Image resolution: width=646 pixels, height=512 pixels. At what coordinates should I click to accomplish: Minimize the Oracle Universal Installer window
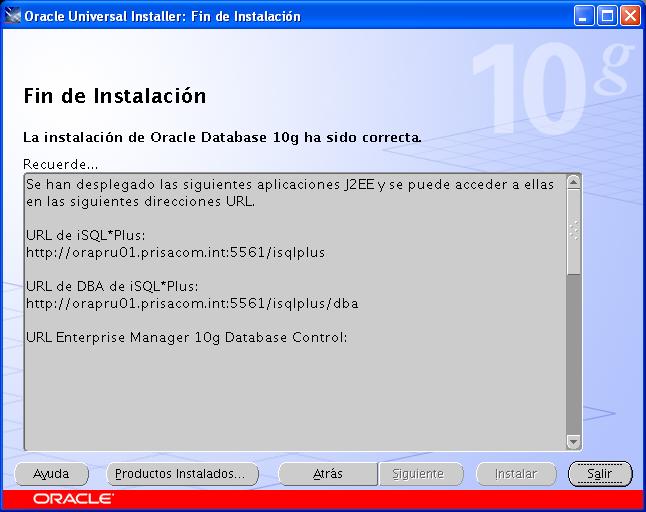(583, 16)
